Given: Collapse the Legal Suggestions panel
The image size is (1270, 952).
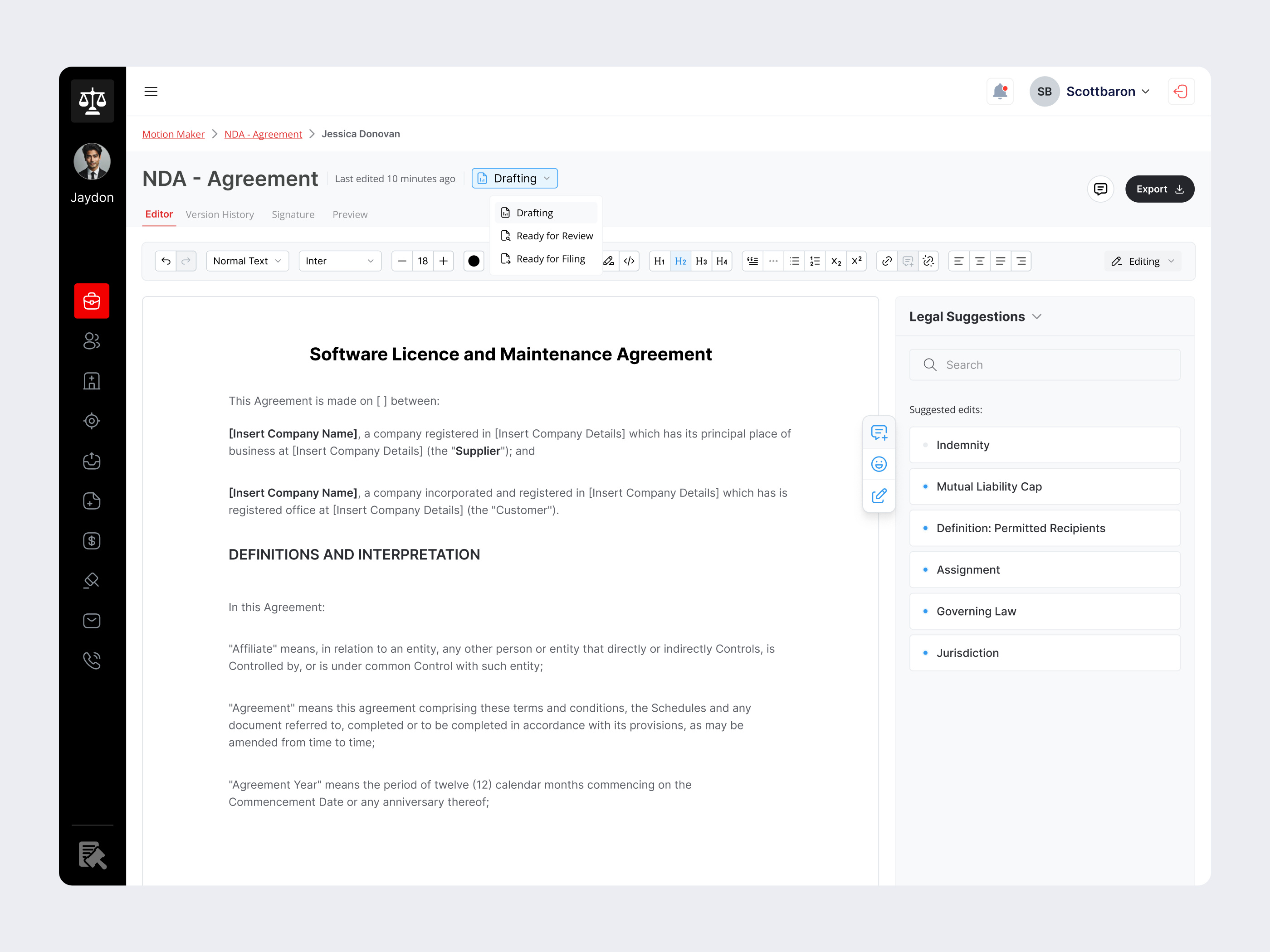Looking at the screenshot, I should pos(1037,316).
